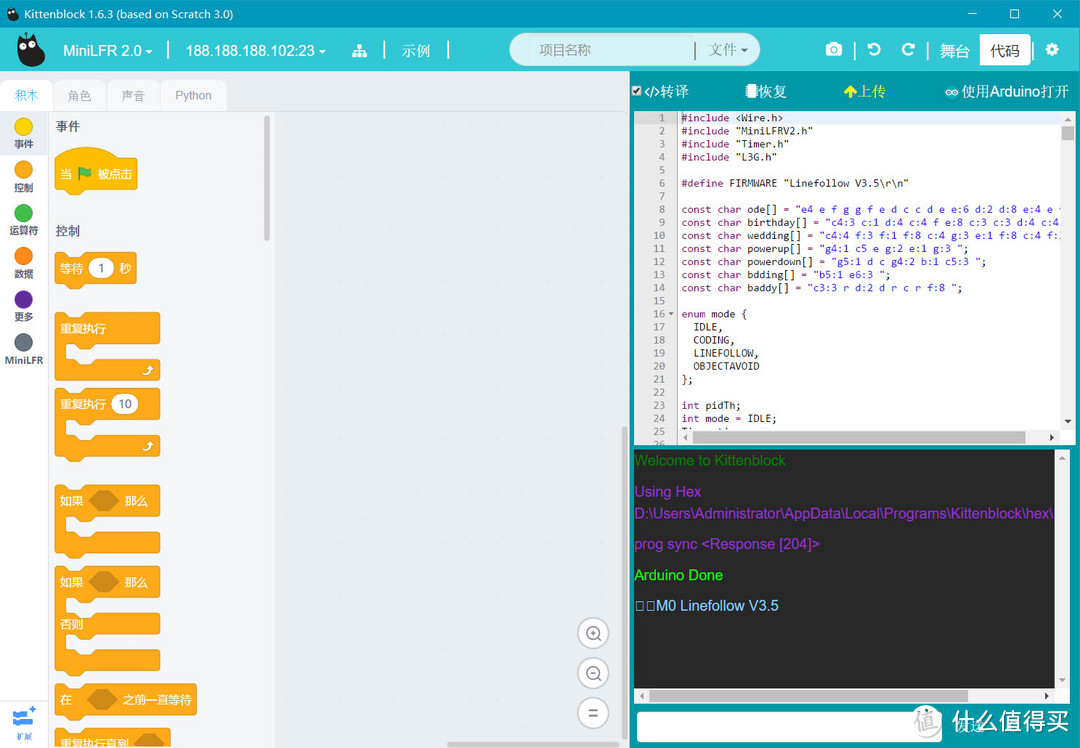Screen dimensions: 1080x748
Task: Click the value 10 in repeat block
Action: click(x=125, y=404)
